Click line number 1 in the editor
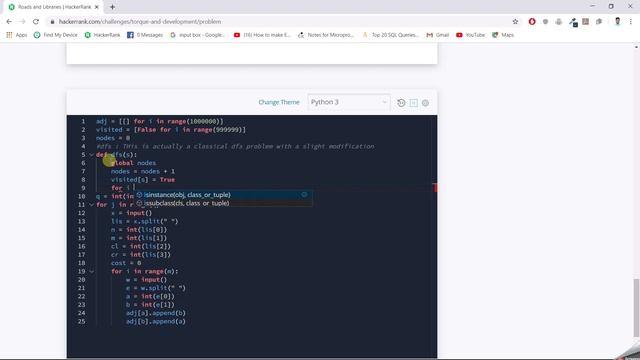The height and width of the screenshot is (360, 640). tap(83, 121)
